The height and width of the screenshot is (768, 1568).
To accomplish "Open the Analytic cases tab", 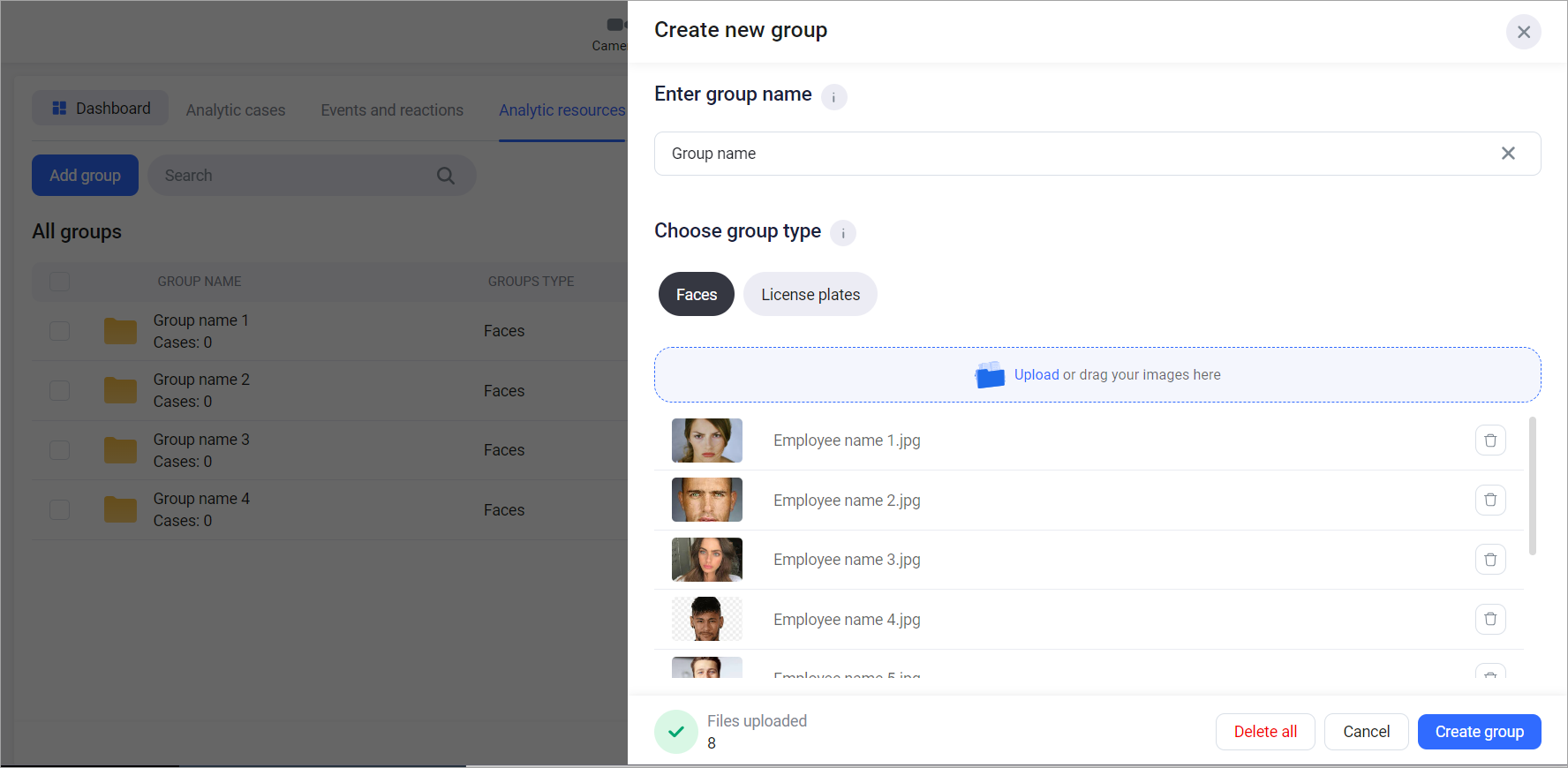I will pyautogui.click(x=236, y=110).
